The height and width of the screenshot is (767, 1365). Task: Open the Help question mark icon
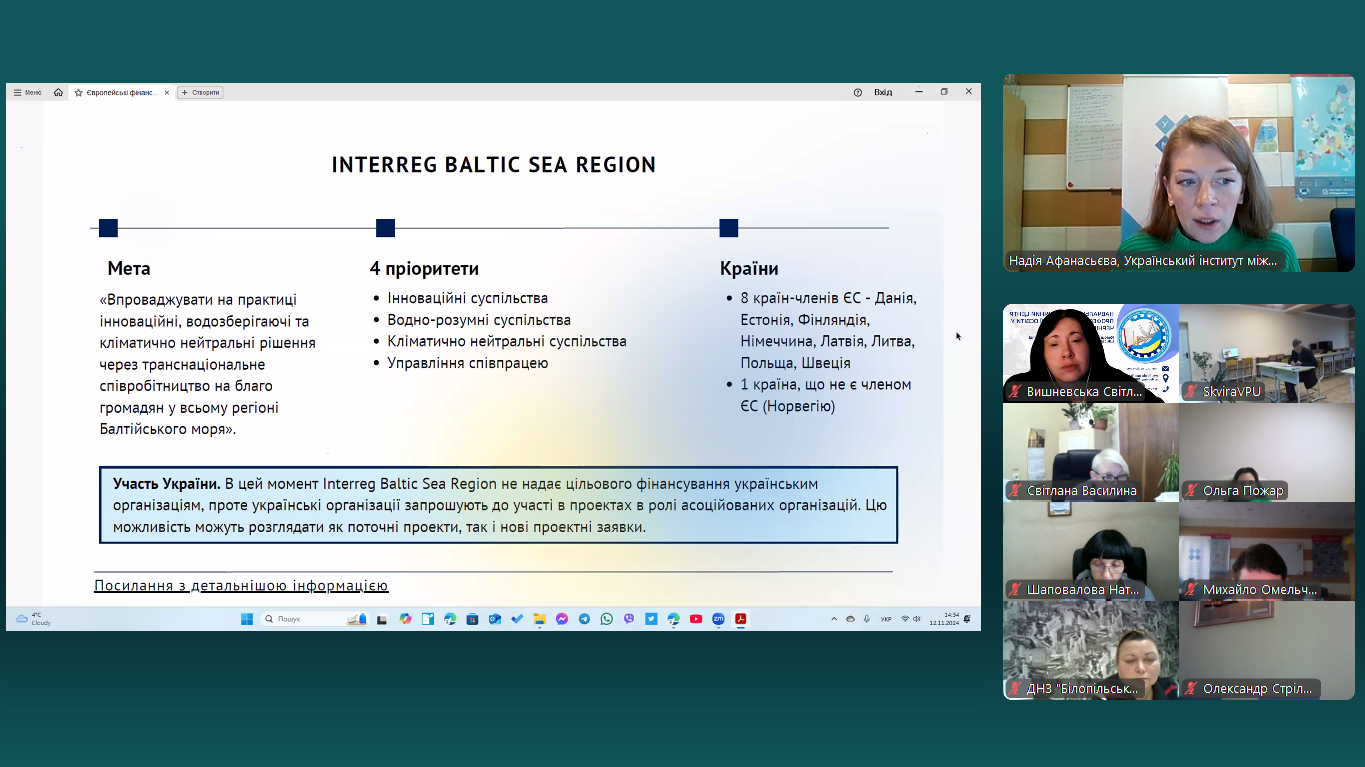tap(857, 92)
